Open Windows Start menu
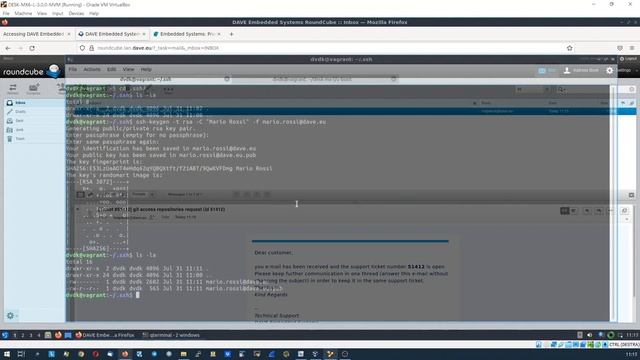Image resolution: width=640 pixels, height=360 pixels. click(7, 354)
